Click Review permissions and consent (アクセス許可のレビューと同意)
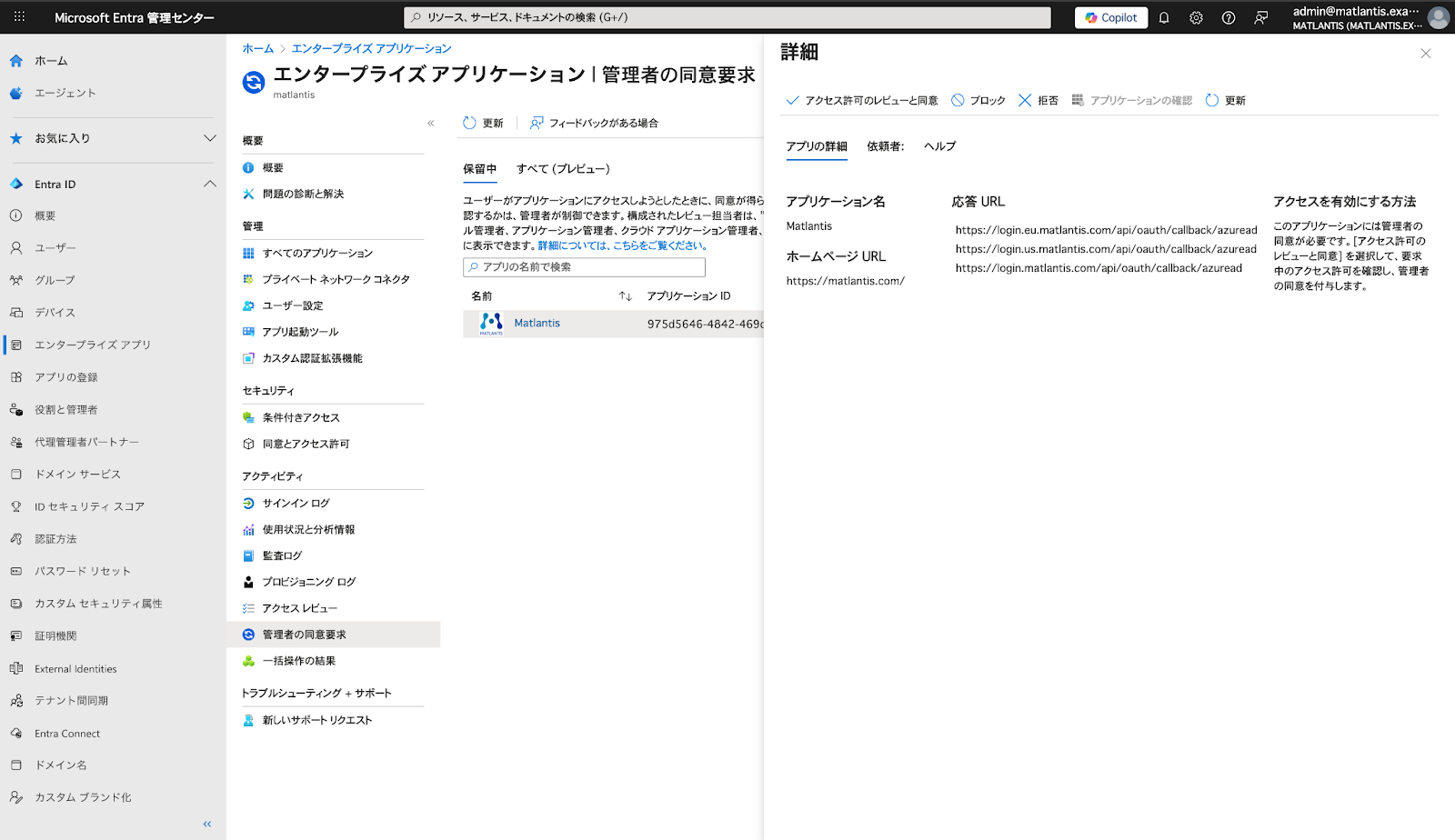 pos(861,101)
